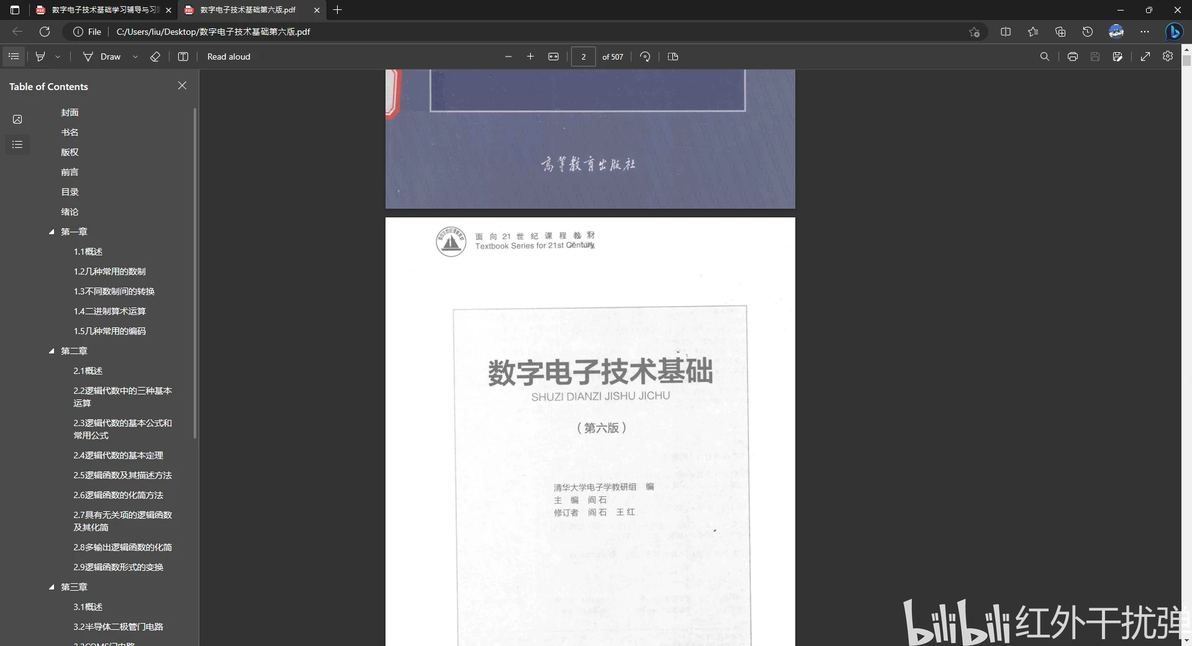Viewport: 1192px width, 646px height.
Task: Switch to the 数字电子技术基础学习辅导与习 tab
Action: 104,10
